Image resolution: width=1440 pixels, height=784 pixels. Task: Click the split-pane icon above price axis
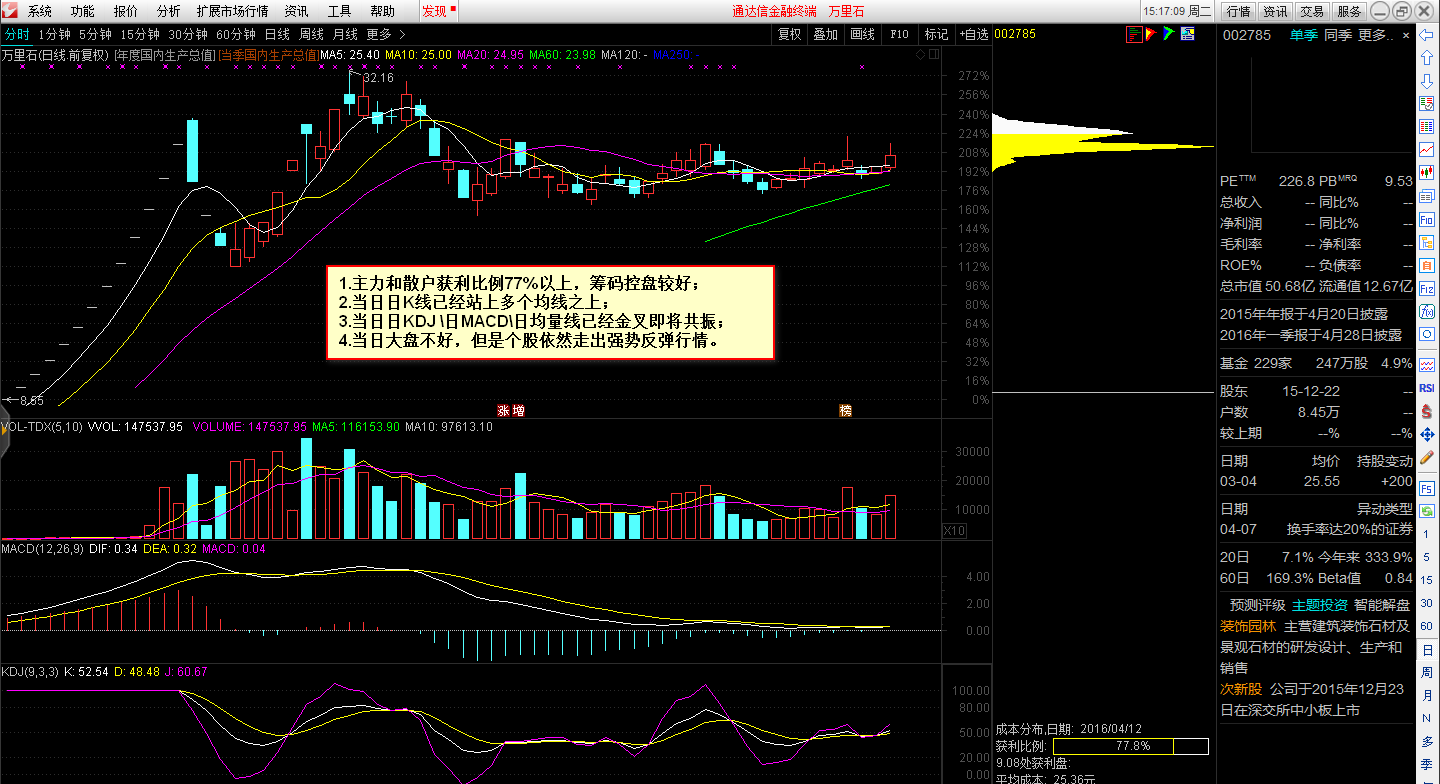click(934, 54)
